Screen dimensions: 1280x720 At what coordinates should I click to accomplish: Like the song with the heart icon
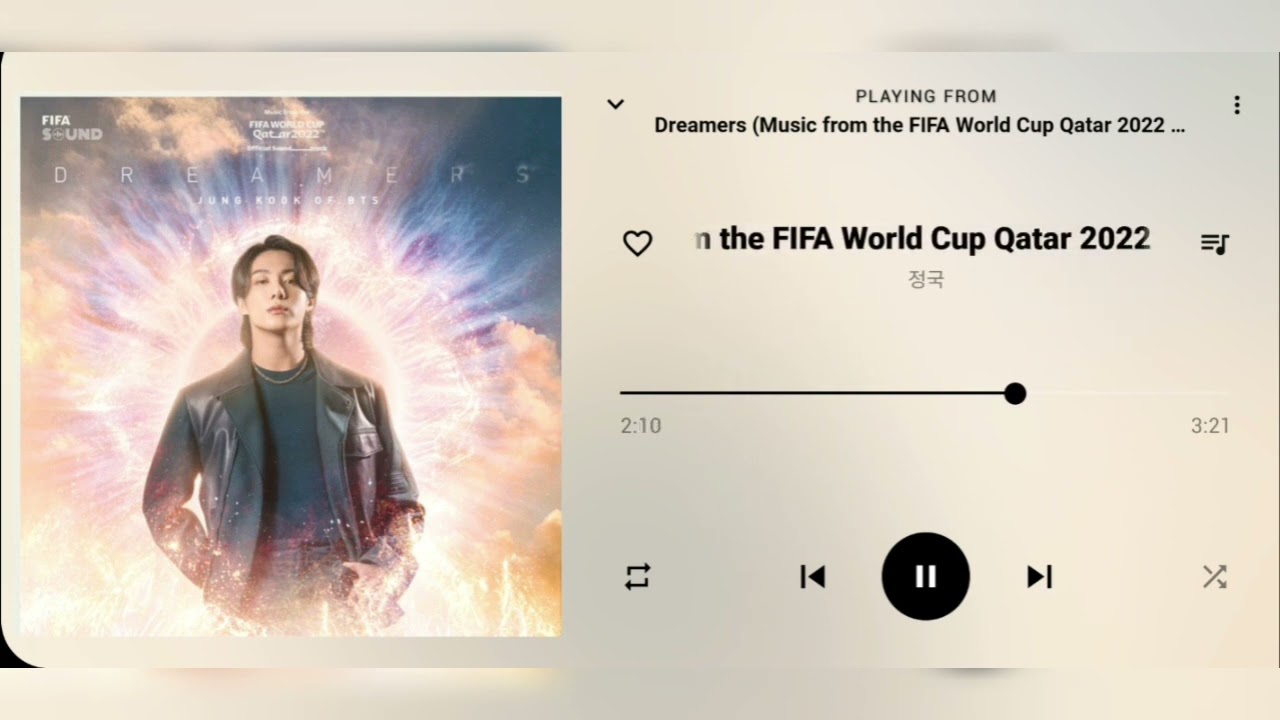pos(637,243)
